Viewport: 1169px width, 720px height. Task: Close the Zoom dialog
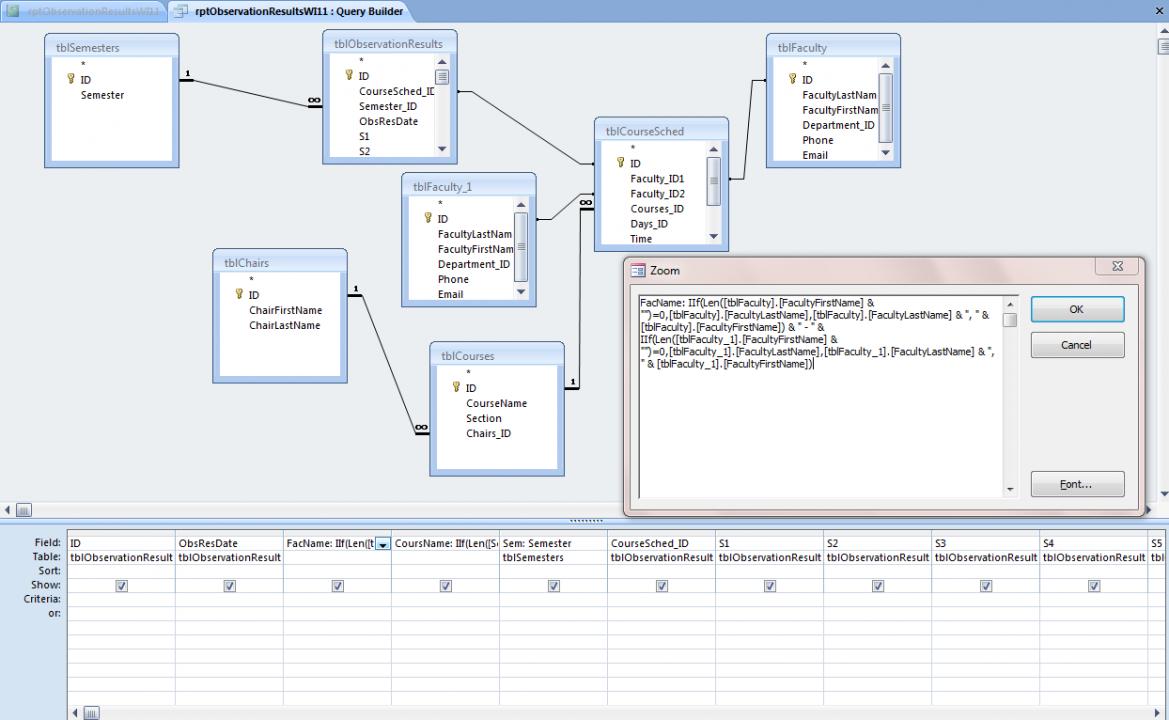tap(1118, 266)
